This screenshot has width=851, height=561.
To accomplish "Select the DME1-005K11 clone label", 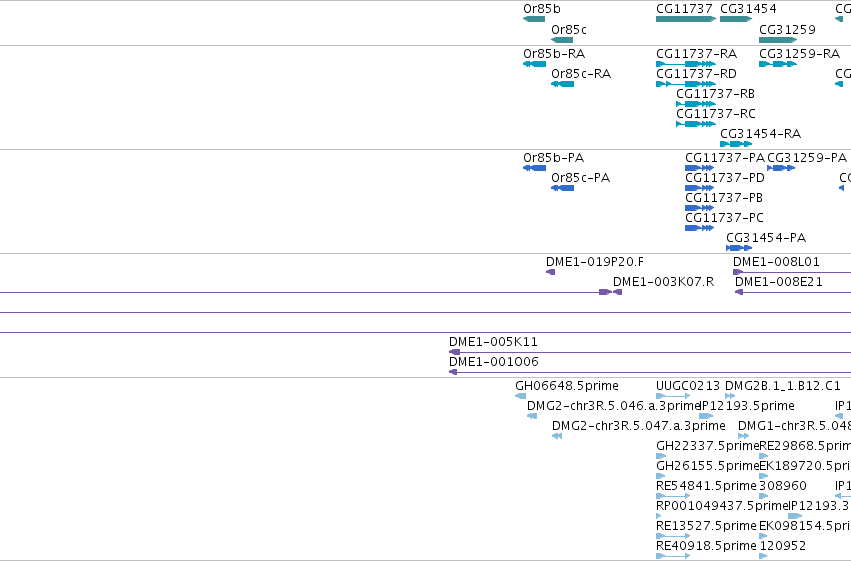I will point(493,342).
